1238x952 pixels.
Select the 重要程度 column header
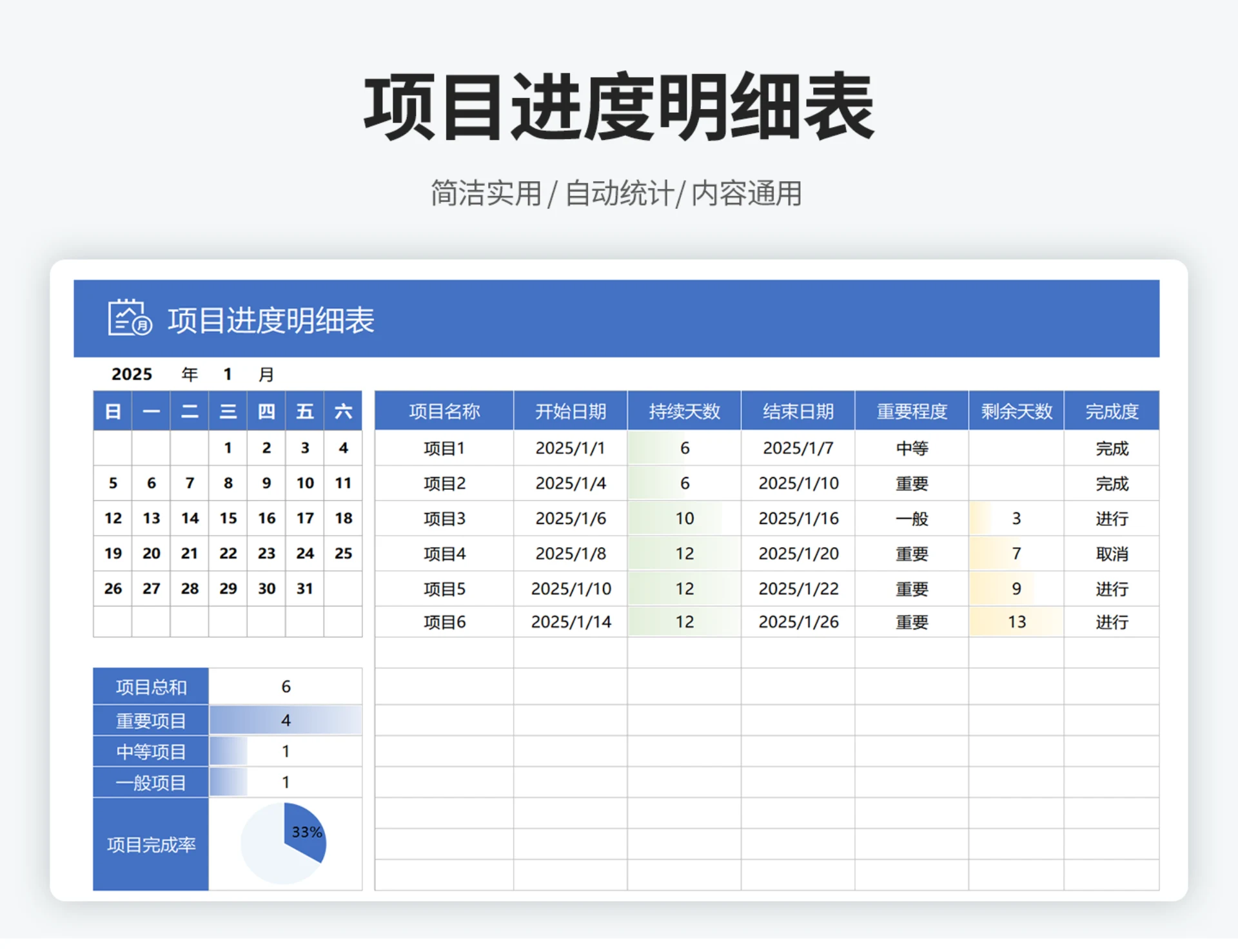[910, 411]
